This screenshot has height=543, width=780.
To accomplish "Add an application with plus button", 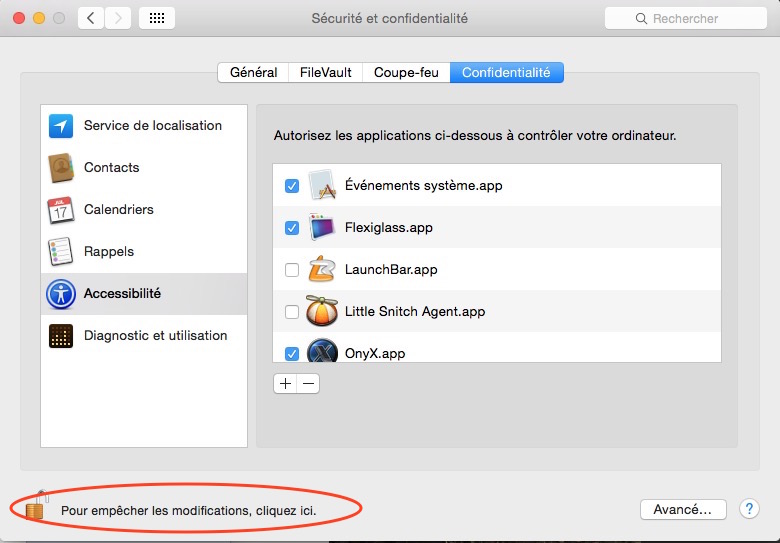I will [285, 384].
